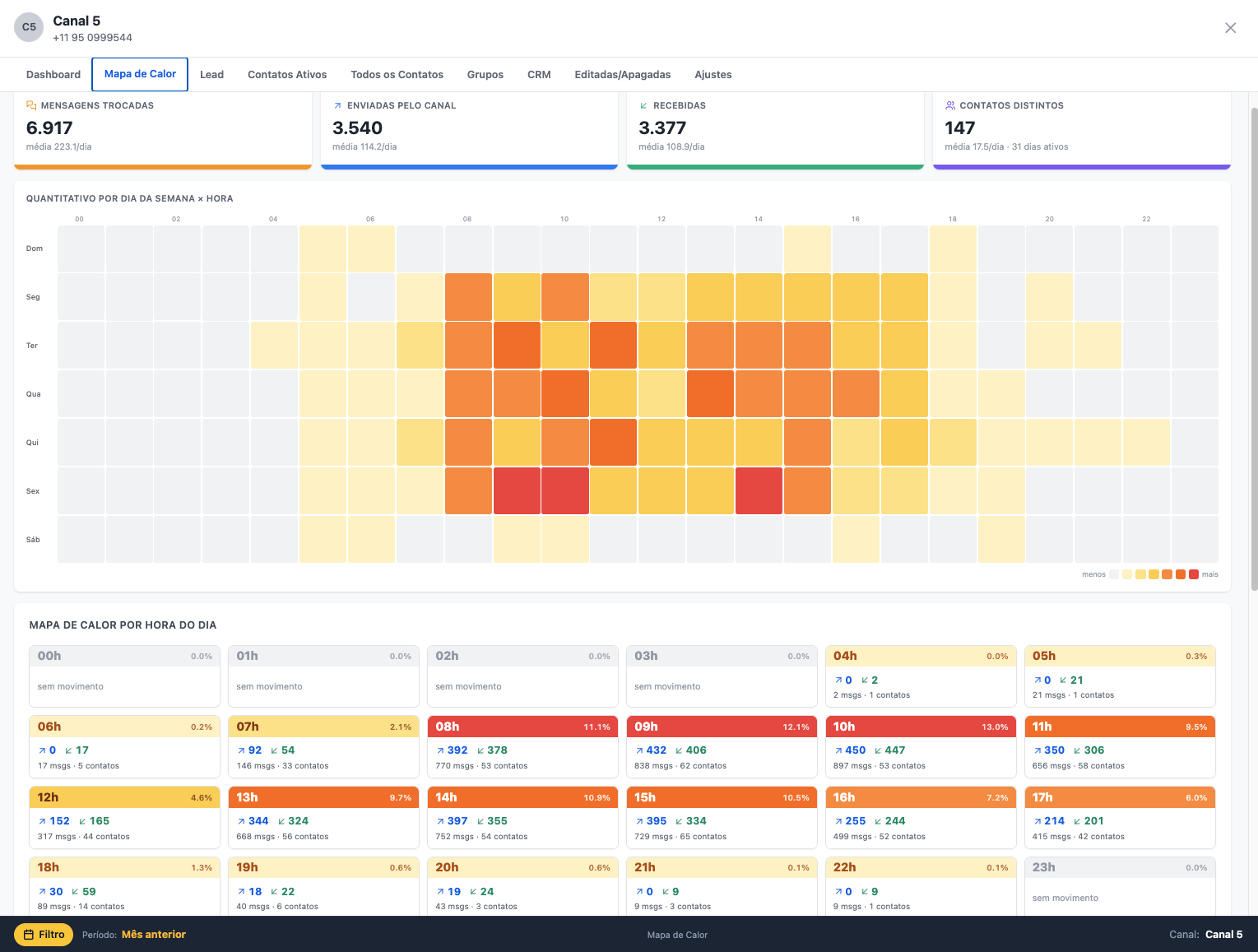Click the phone number +11 95 0999544

92,38
